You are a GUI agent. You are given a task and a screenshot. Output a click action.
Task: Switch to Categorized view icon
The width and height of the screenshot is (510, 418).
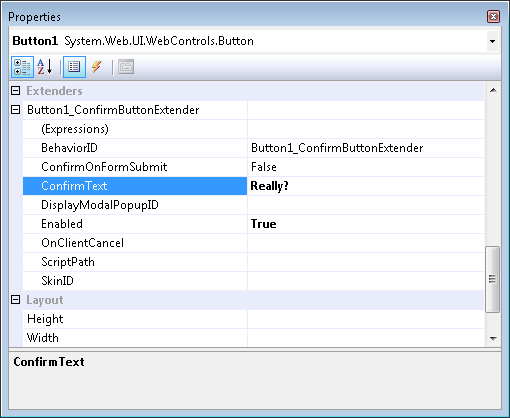(22, 67)
